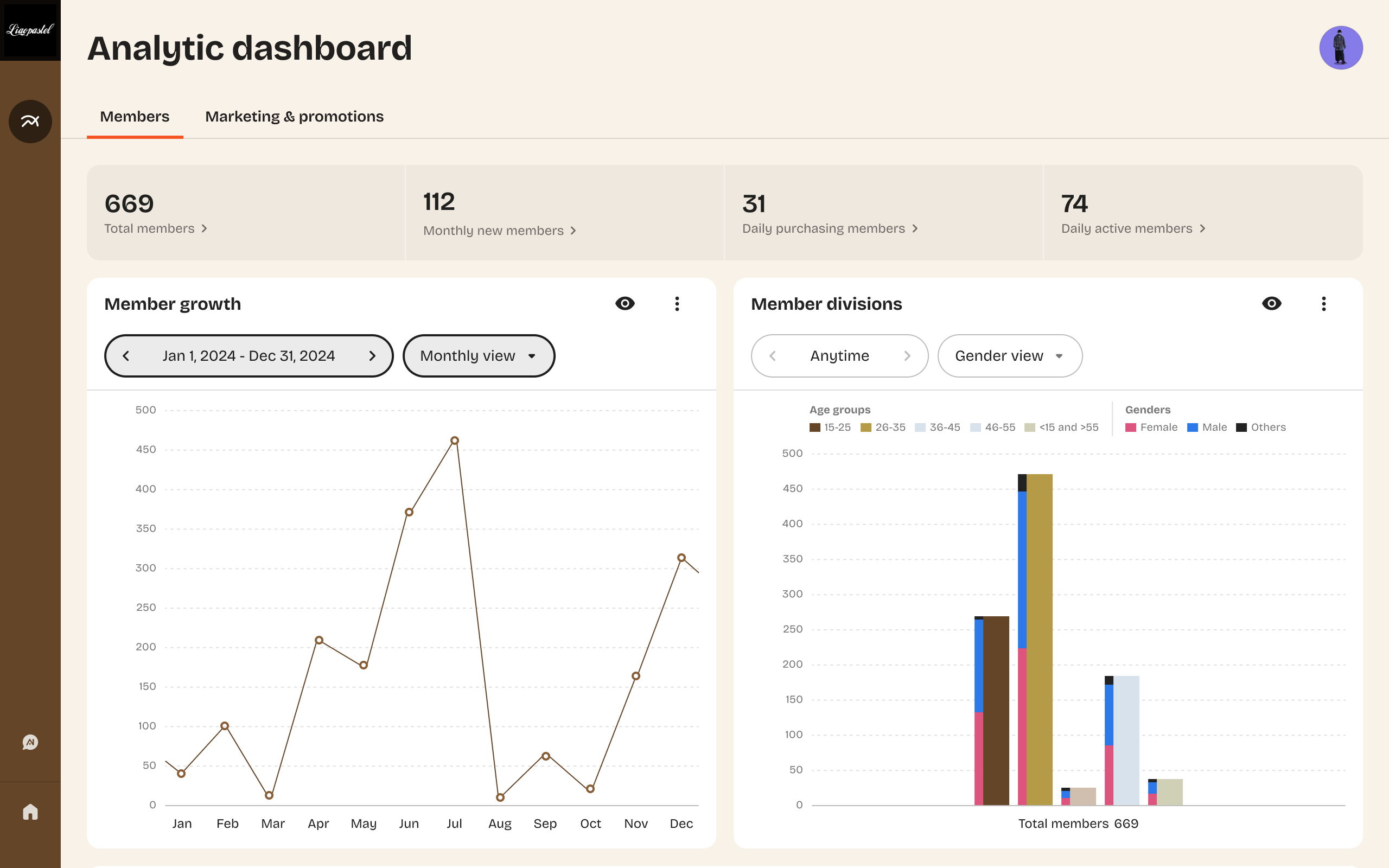Click the previous arrow on the date range
The width and height of the screenshot is (1389, 868).
(x=126, y=355)
